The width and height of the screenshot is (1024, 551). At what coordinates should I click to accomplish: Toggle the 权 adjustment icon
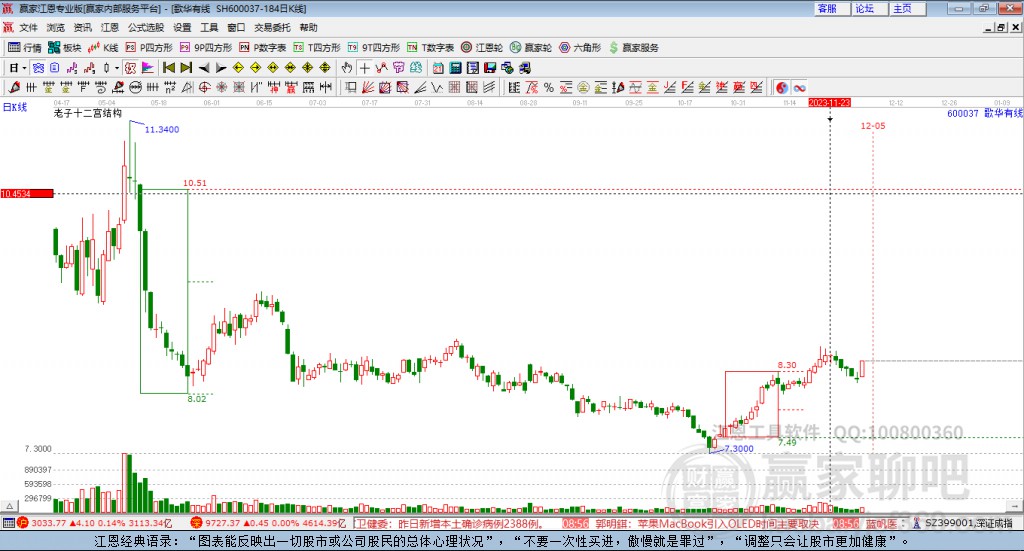click(x=131, y=68)
